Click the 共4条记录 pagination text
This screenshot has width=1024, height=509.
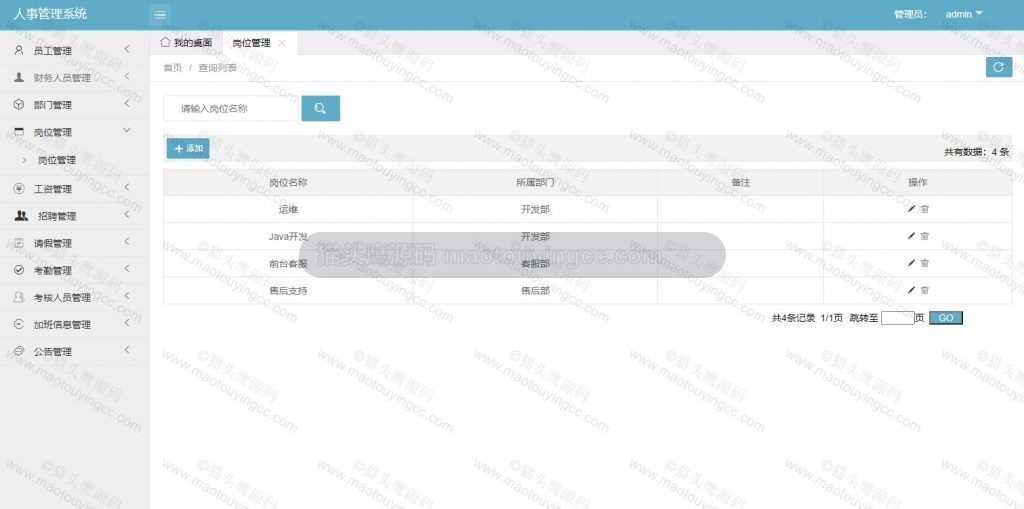[793, 318]
